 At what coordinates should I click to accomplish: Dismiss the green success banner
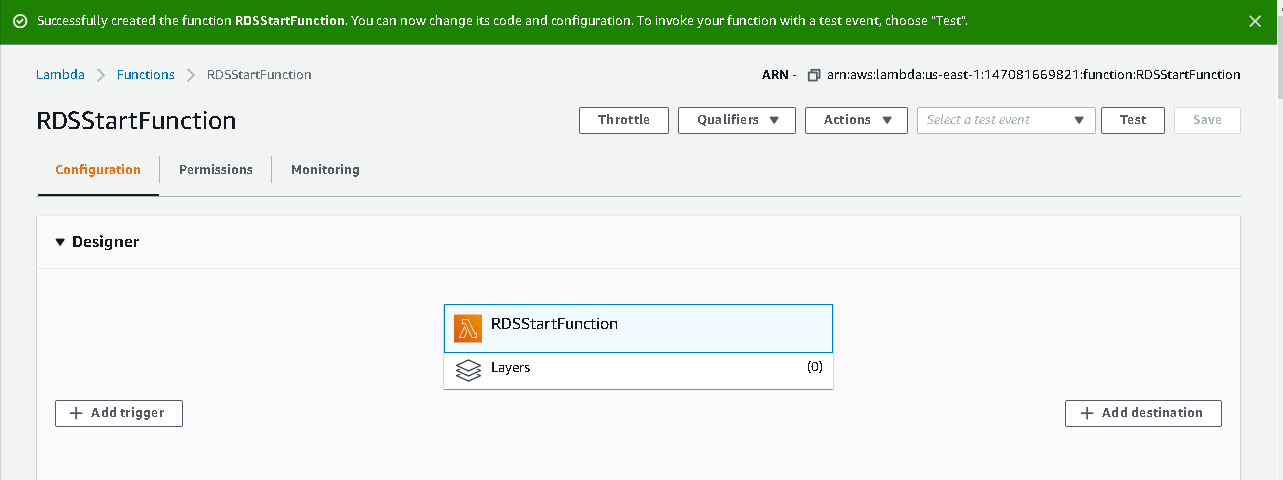coord(1255,21)
